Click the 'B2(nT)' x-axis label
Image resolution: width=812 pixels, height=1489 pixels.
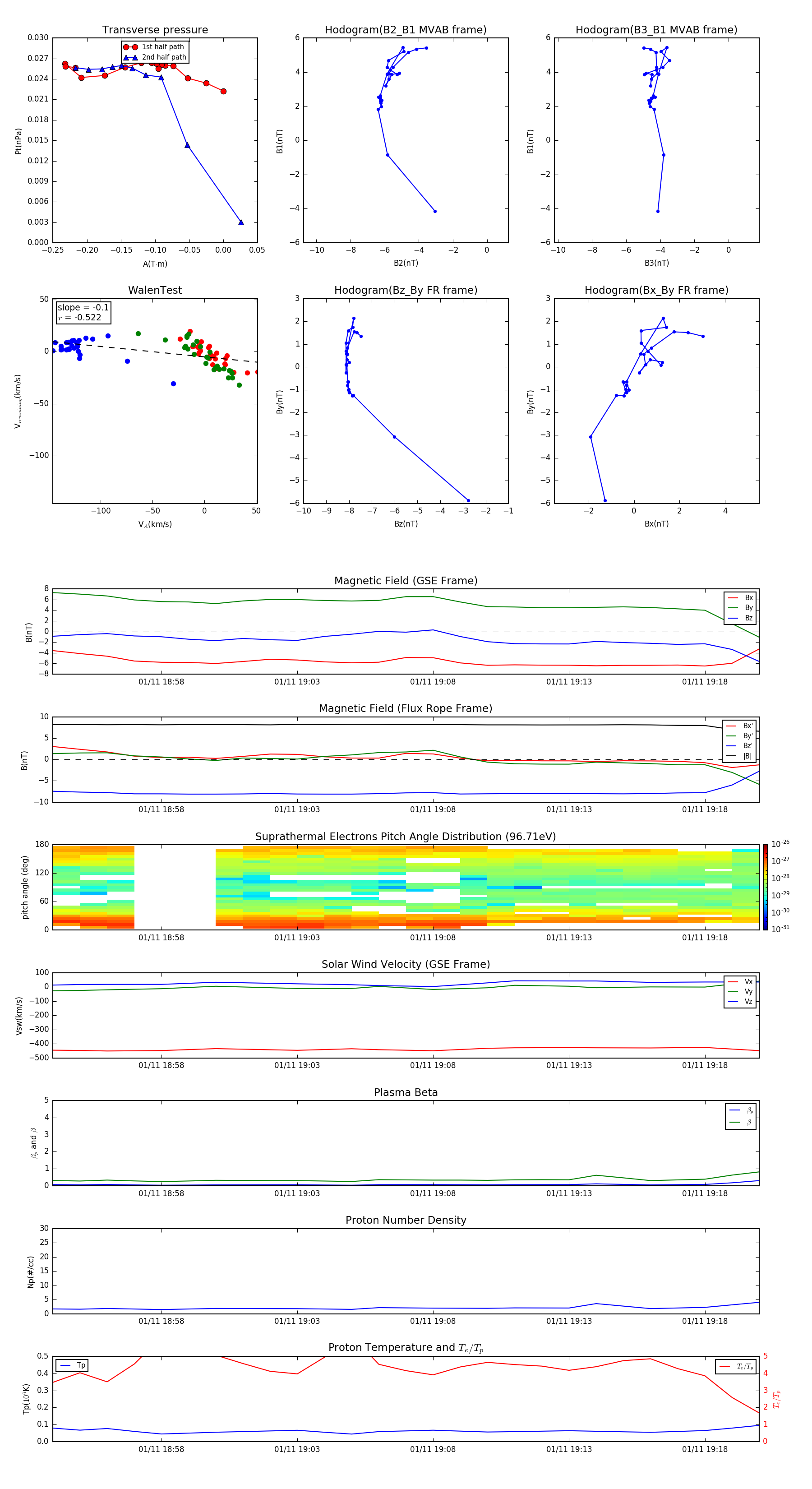click(406, 263)
